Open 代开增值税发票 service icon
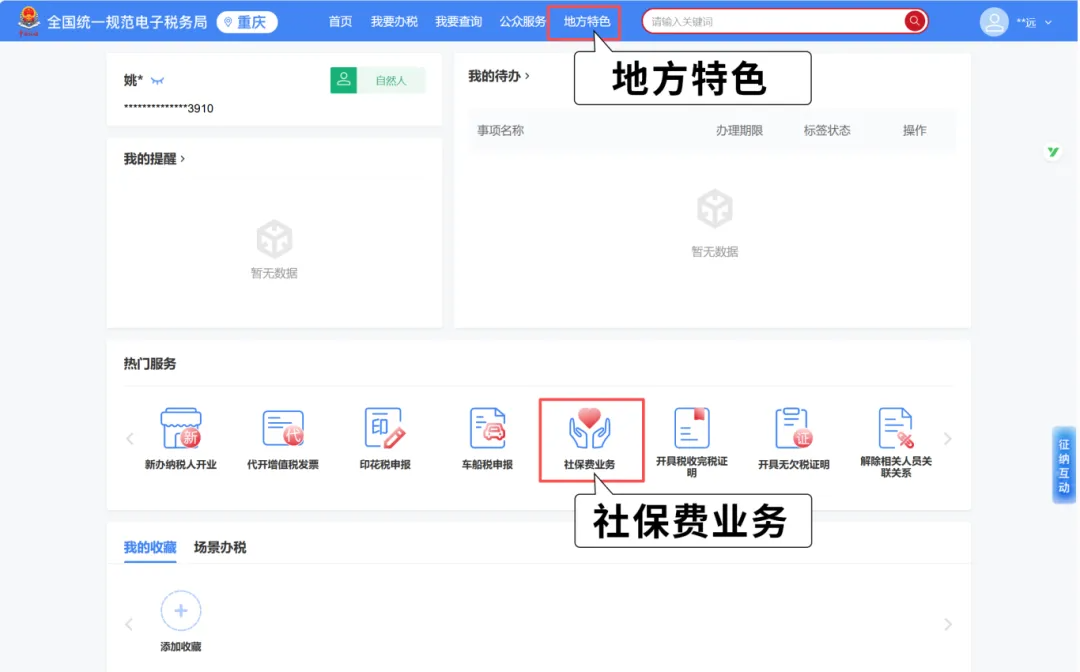 pos(282,429)
